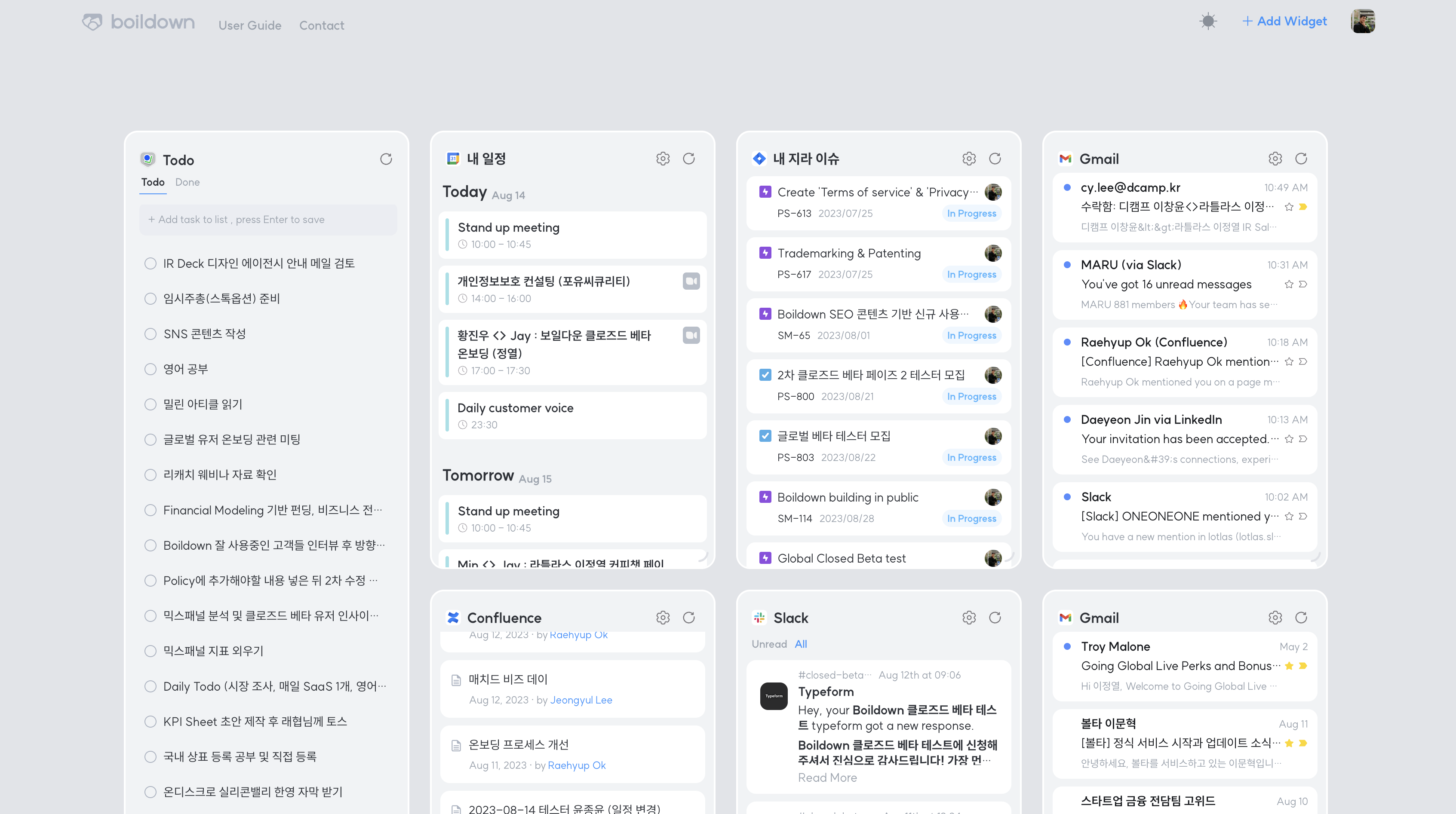Star the Daeyeon Jin via LinkedIn email

(x=1289, y=439)
